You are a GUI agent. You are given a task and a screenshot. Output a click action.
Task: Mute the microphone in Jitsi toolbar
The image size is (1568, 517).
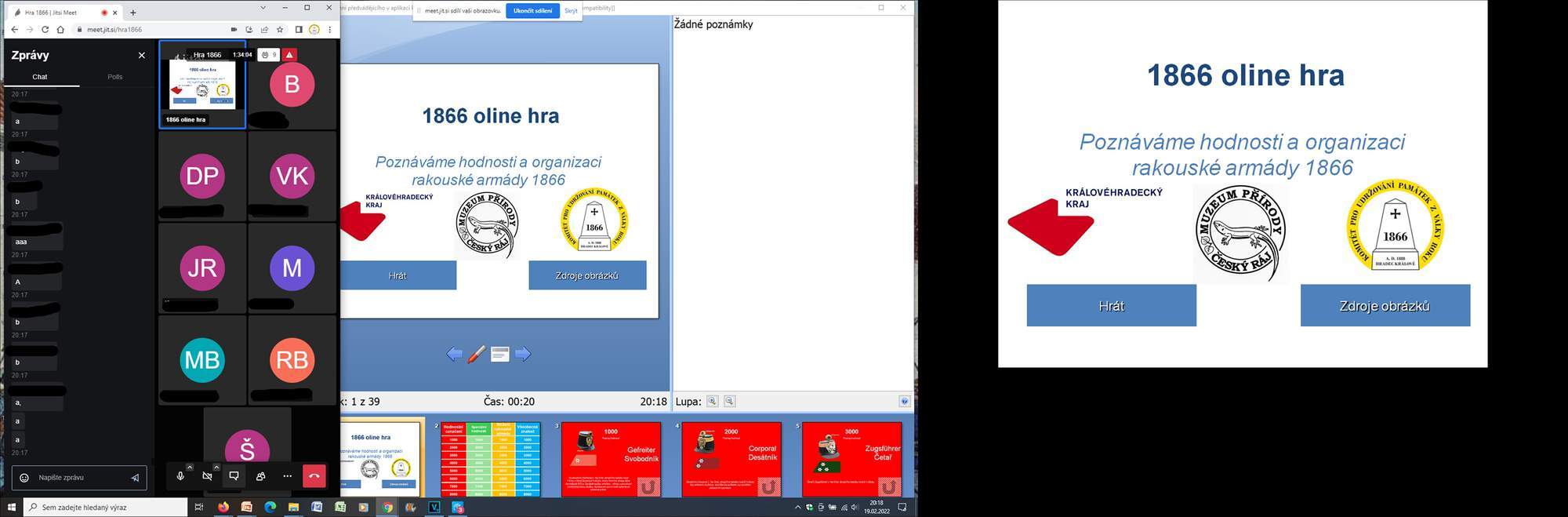click(180, 476)
